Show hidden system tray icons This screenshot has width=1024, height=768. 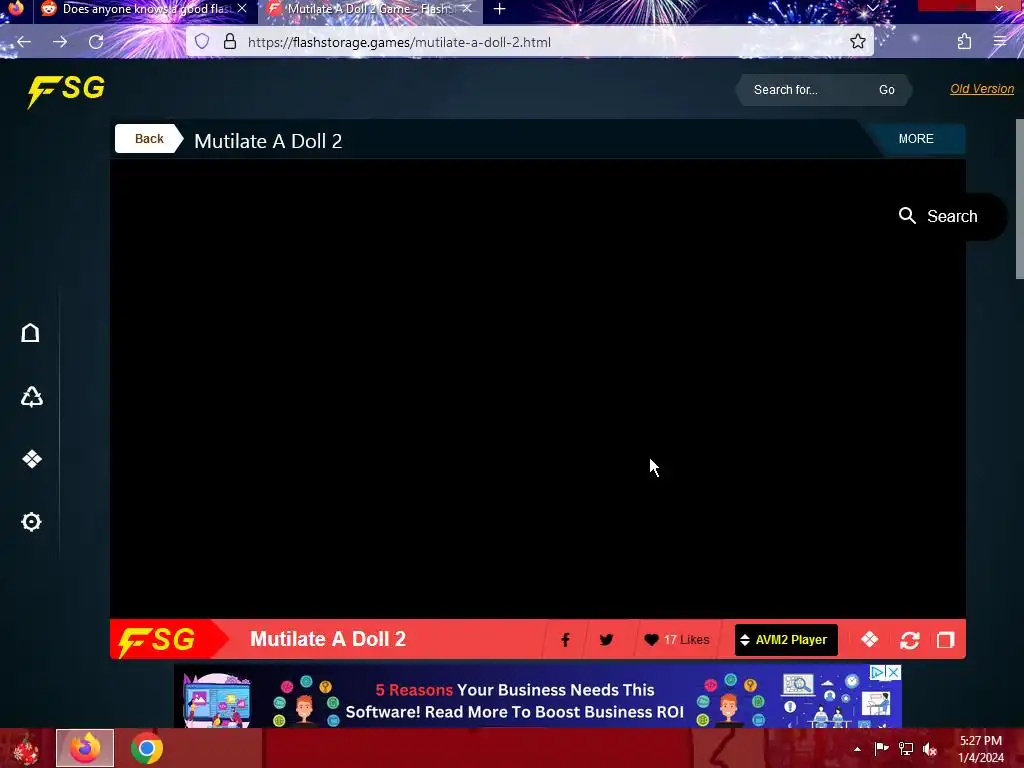[x=857, y=749]
